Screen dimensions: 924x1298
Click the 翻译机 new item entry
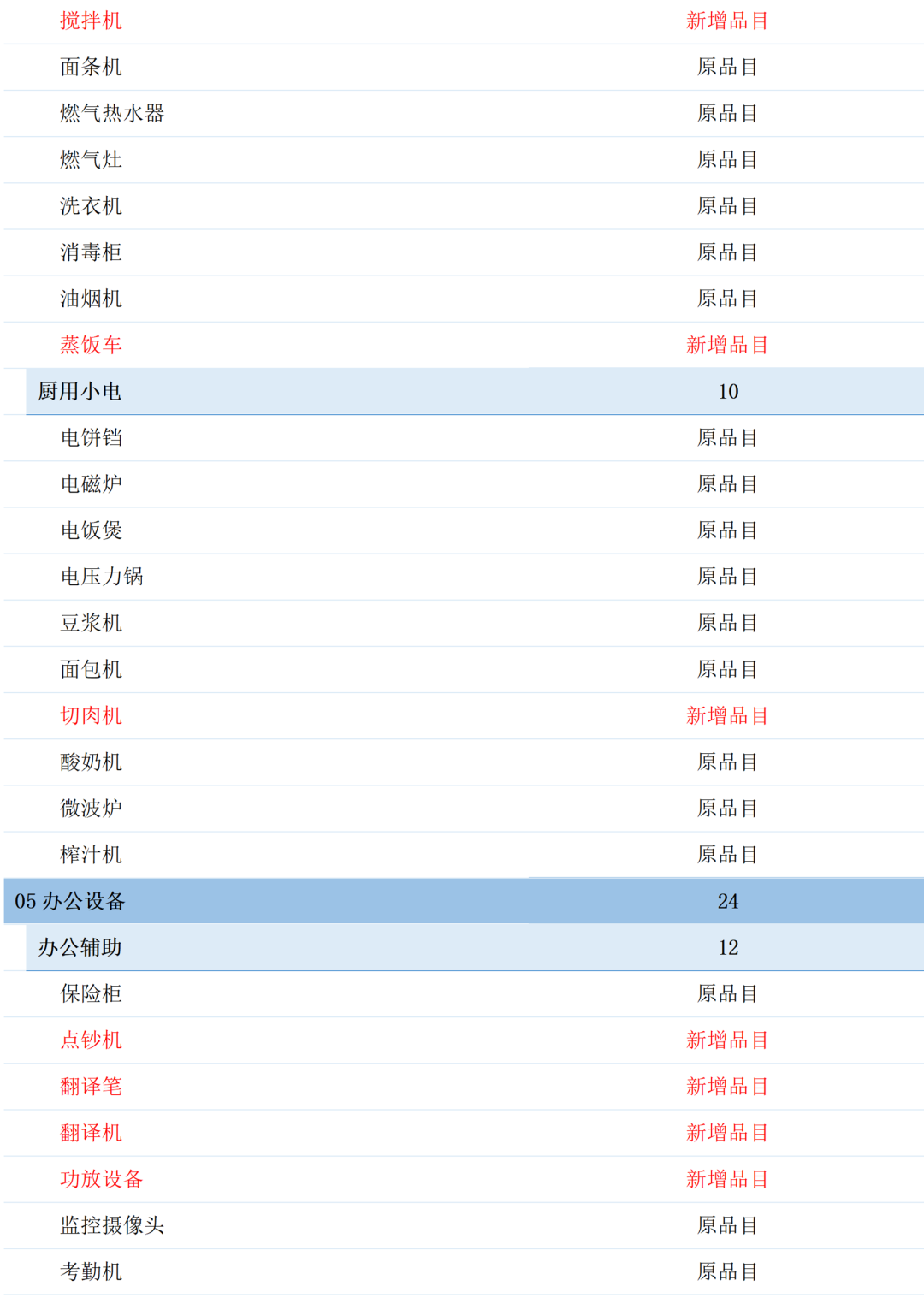(90, 1132)
